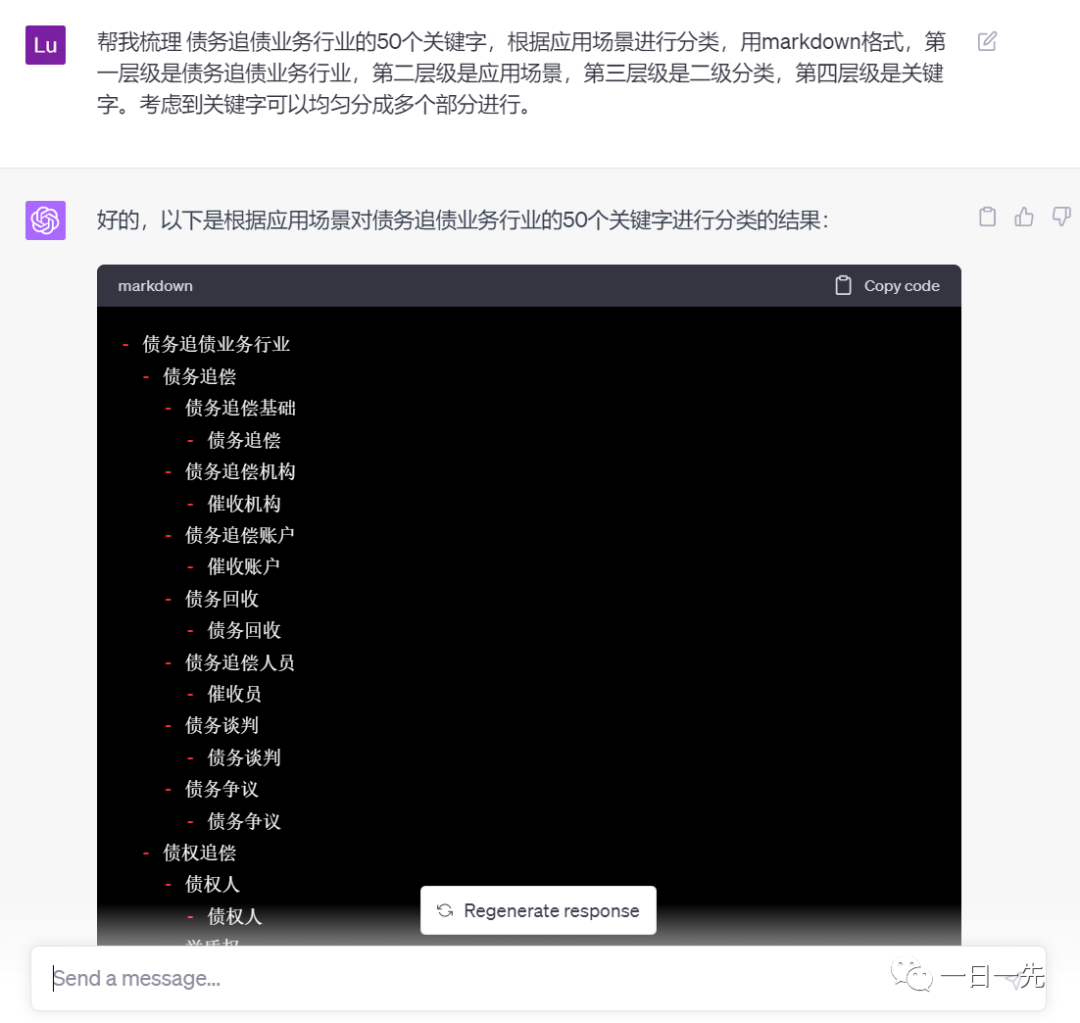Click the 债务追偿基础 line in the code
The height and width of the screenshot is (1023, 1080).
[240, 408]
